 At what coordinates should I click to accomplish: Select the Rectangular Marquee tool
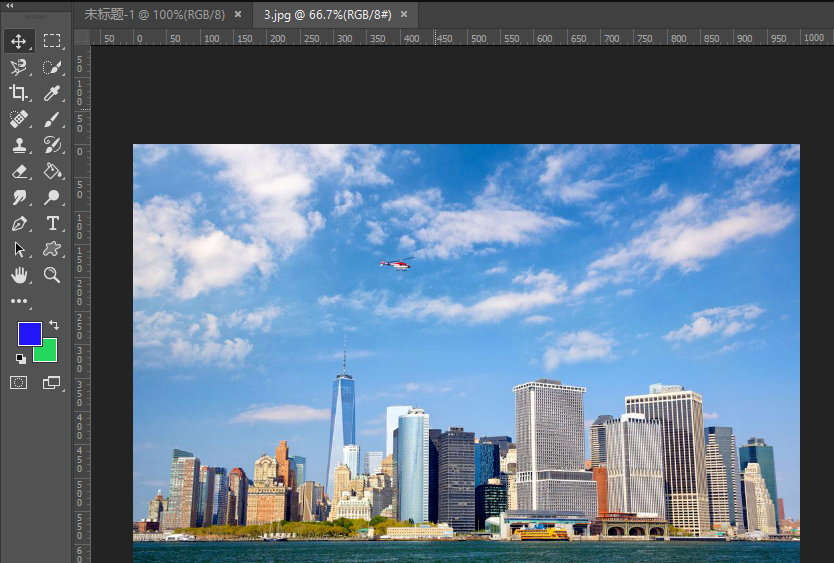click(x=52, y=41)
